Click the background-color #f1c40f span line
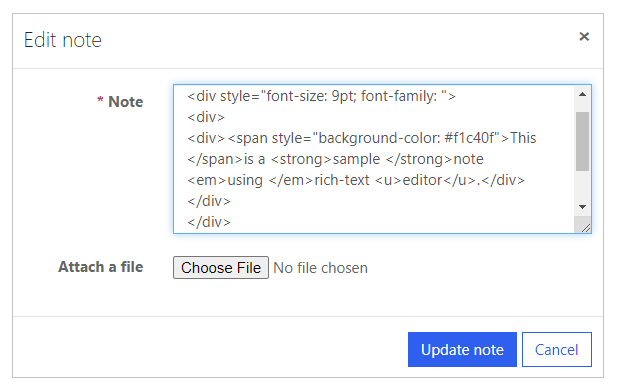The width and height of the screenshot is (618, 390). (361, 138)
